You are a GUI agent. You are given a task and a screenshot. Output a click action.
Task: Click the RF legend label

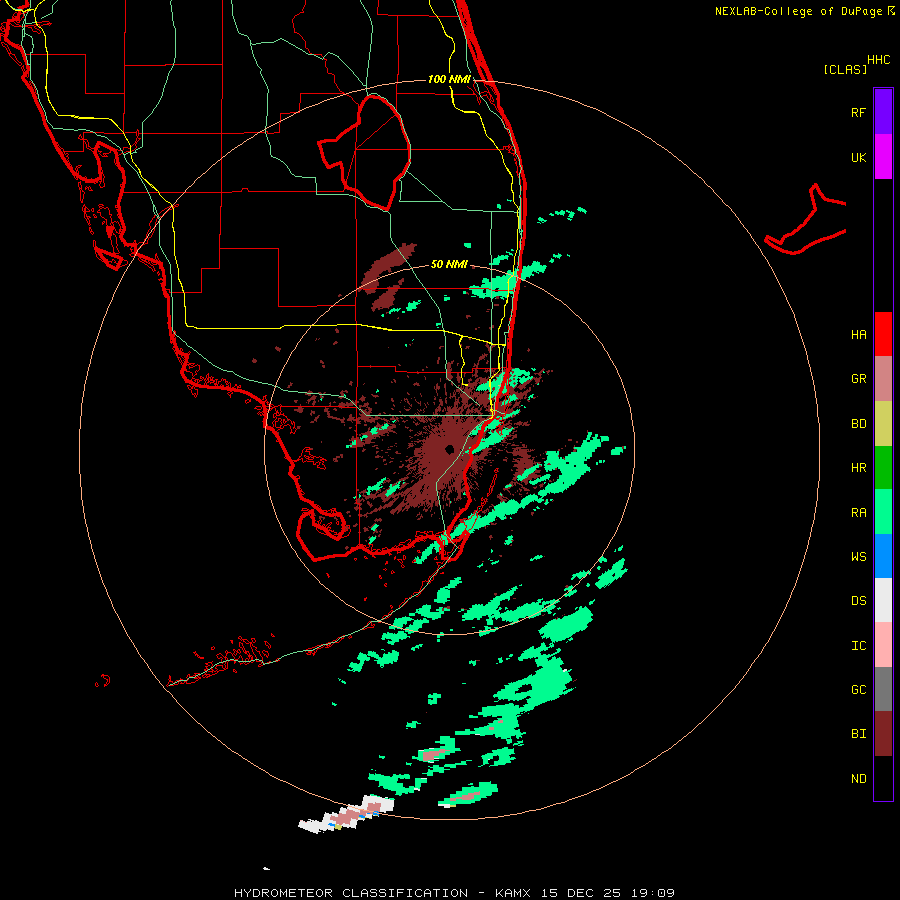[x=858, y=112]
